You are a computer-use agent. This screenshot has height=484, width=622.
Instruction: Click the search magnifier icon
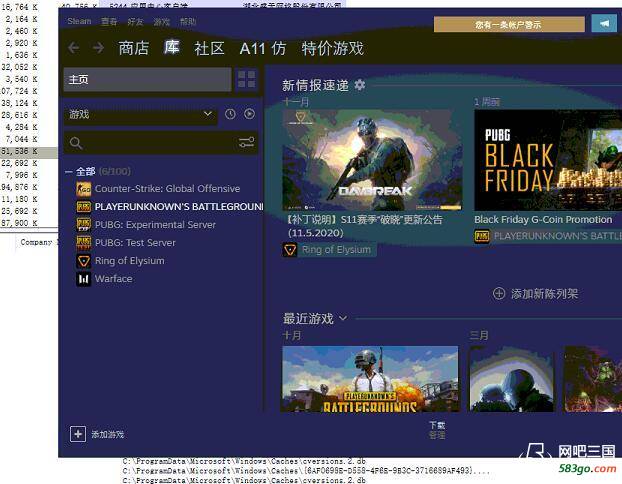(x=76, y=143)
